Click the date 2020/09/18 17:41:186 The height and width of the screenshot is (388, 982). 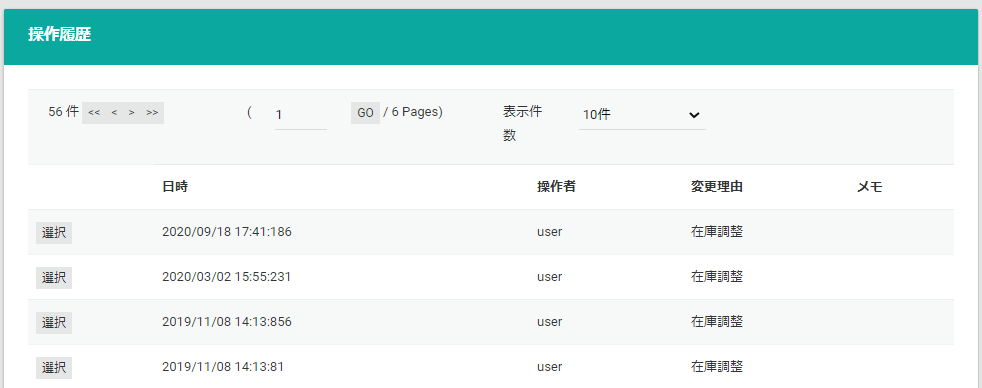pos(227,232)
